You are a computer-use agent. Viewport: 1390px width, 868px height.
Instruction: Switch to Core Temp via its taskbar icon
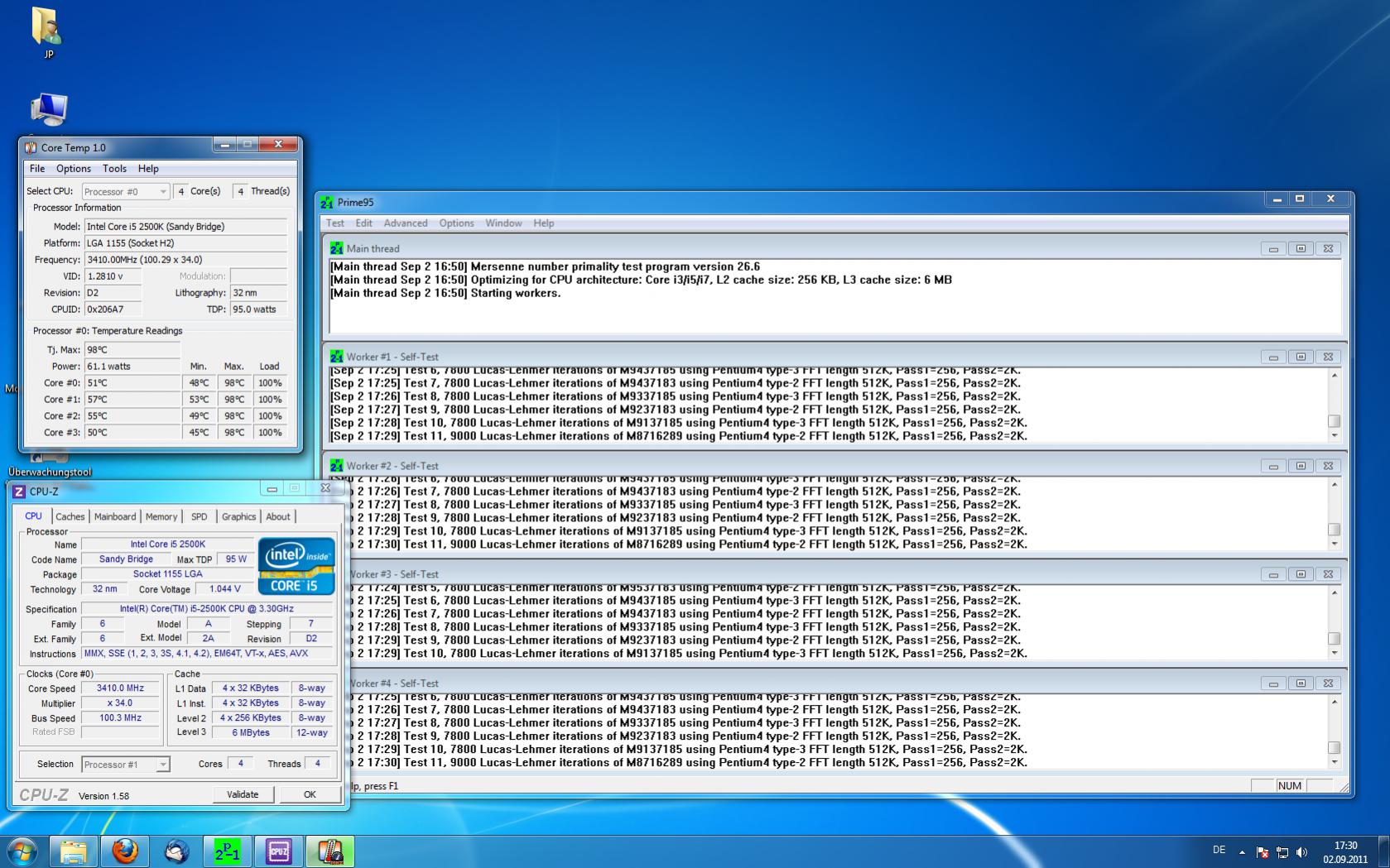tap(330, 851)
